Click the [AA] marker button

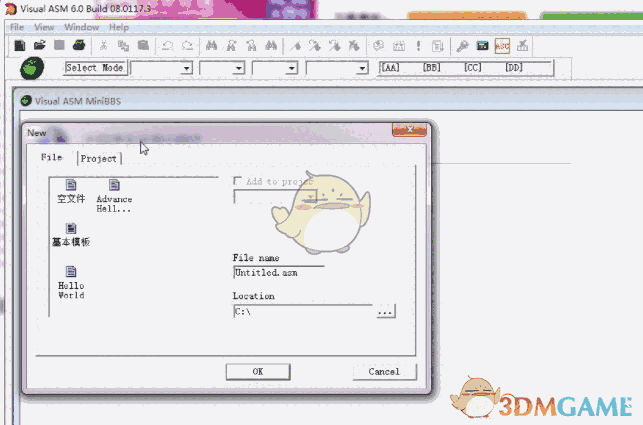click(x=390, y=68)
